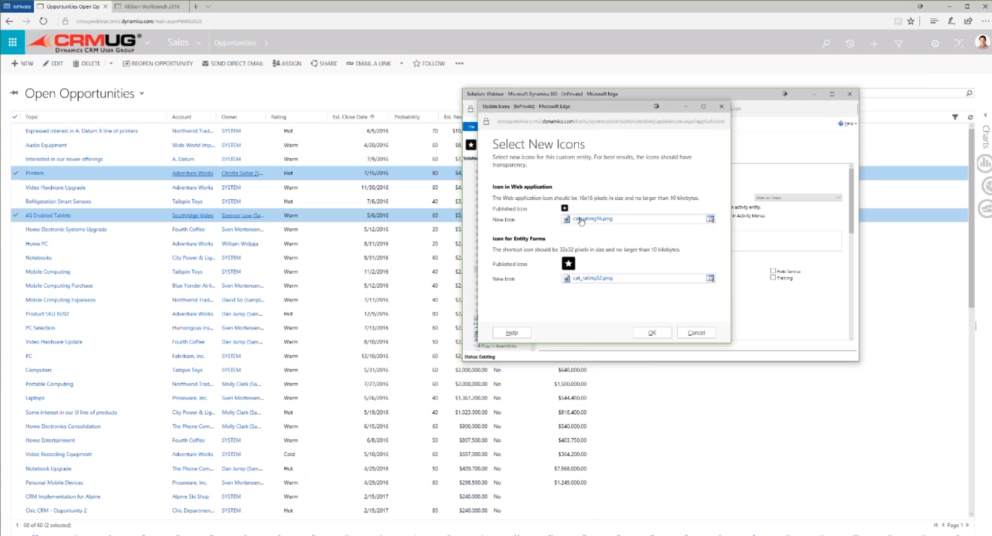992x536 pixels.
Task: Open the CRM global search magnifier icon
Action: point(826,43)
